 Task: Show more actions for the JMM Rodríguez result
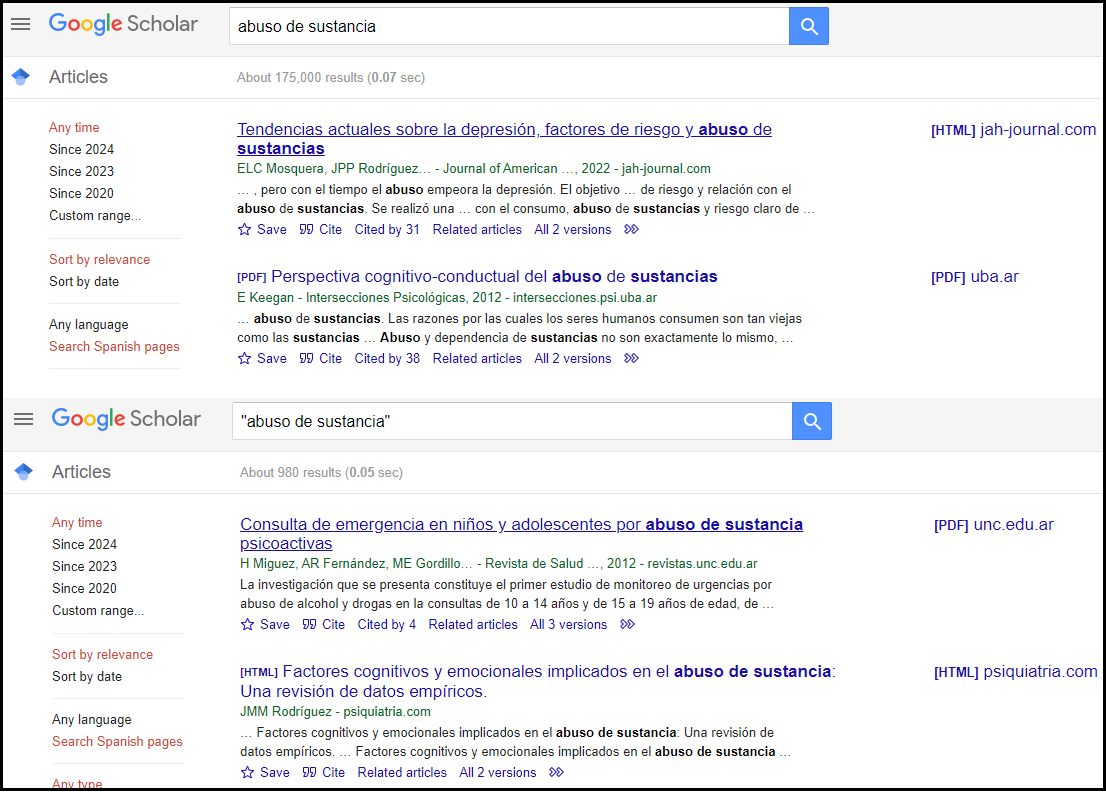[x=557, y=773]
